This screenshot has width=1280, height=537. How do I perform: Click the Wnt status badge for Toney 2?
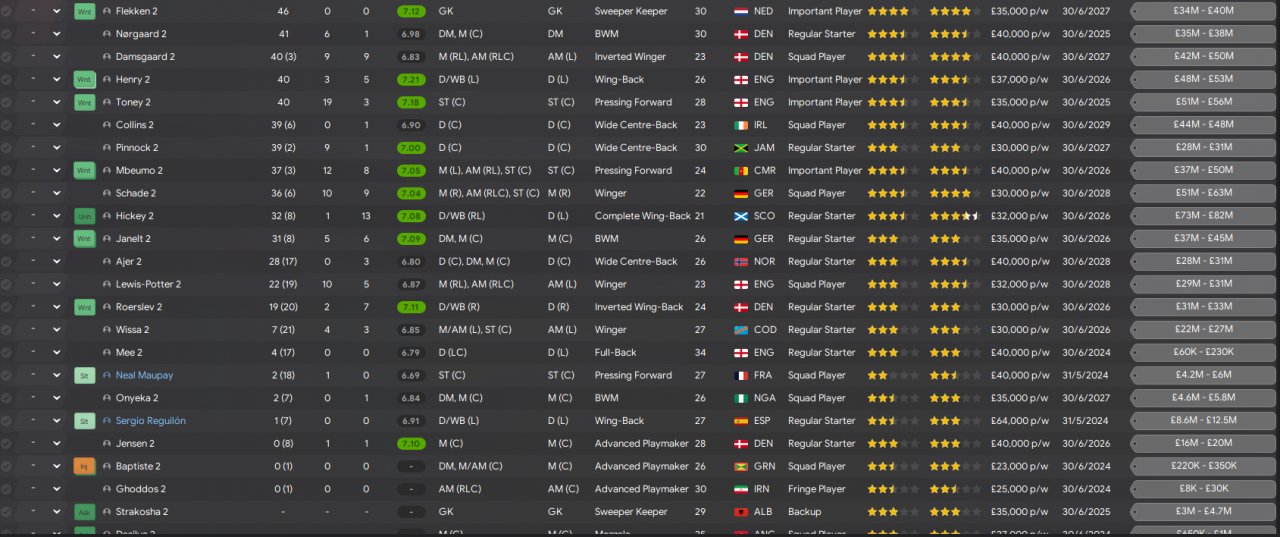[x=85, y=102]
